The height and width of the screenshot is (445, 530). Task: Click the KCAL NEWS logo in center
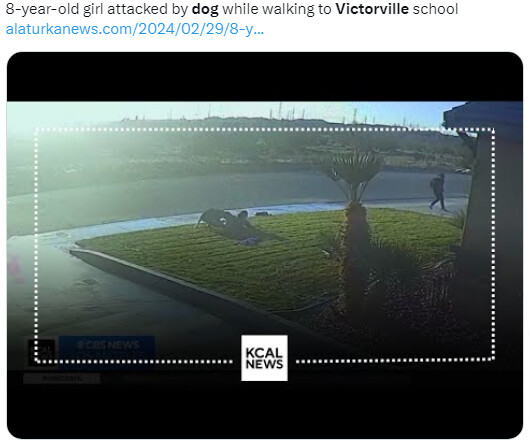click(x=264, y=358)
